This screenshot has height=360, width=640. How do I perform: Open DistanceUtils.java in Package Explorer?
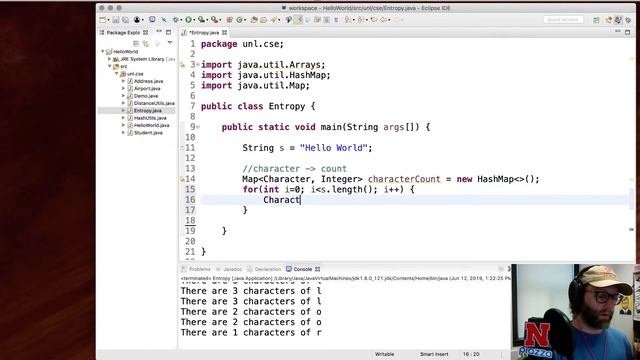(154, 103)
